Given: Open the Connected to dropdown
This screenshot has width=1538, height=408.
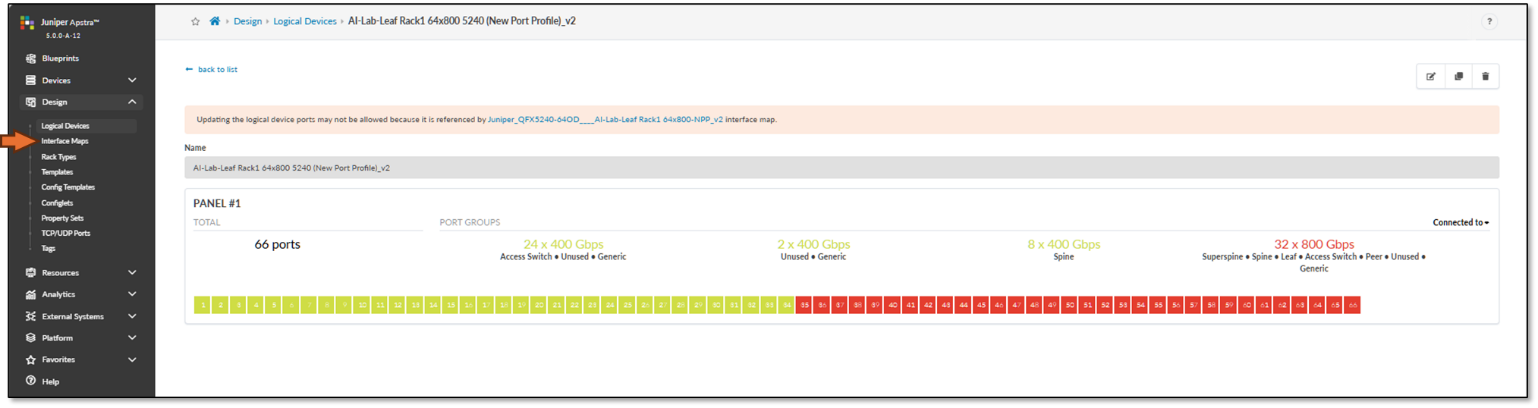Looking at the screenshot, I should [x=1460, y=222].
